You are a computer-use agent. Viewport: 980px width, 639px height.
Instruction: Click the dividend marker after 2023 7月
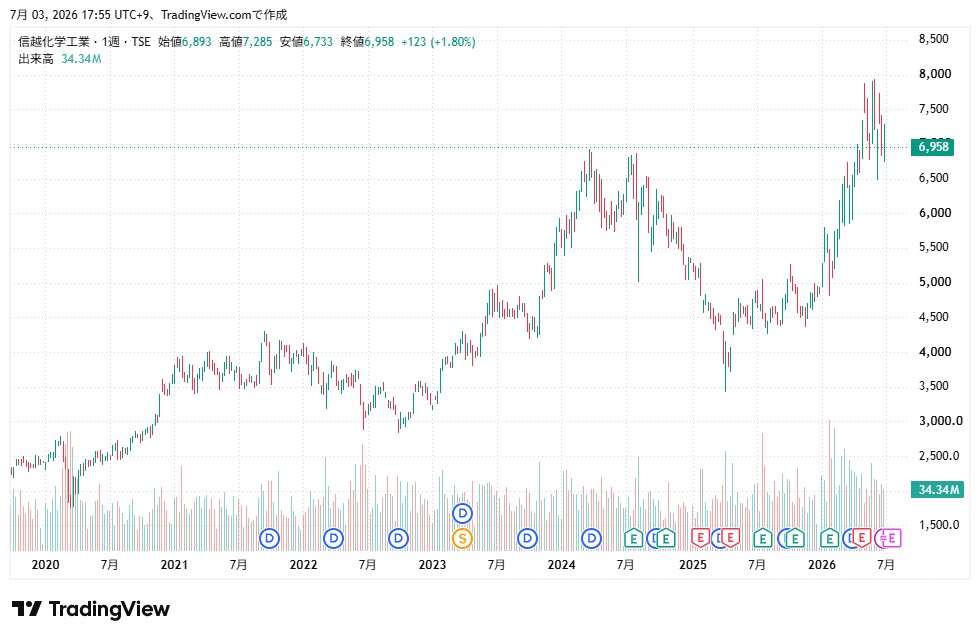coord(528,538)
